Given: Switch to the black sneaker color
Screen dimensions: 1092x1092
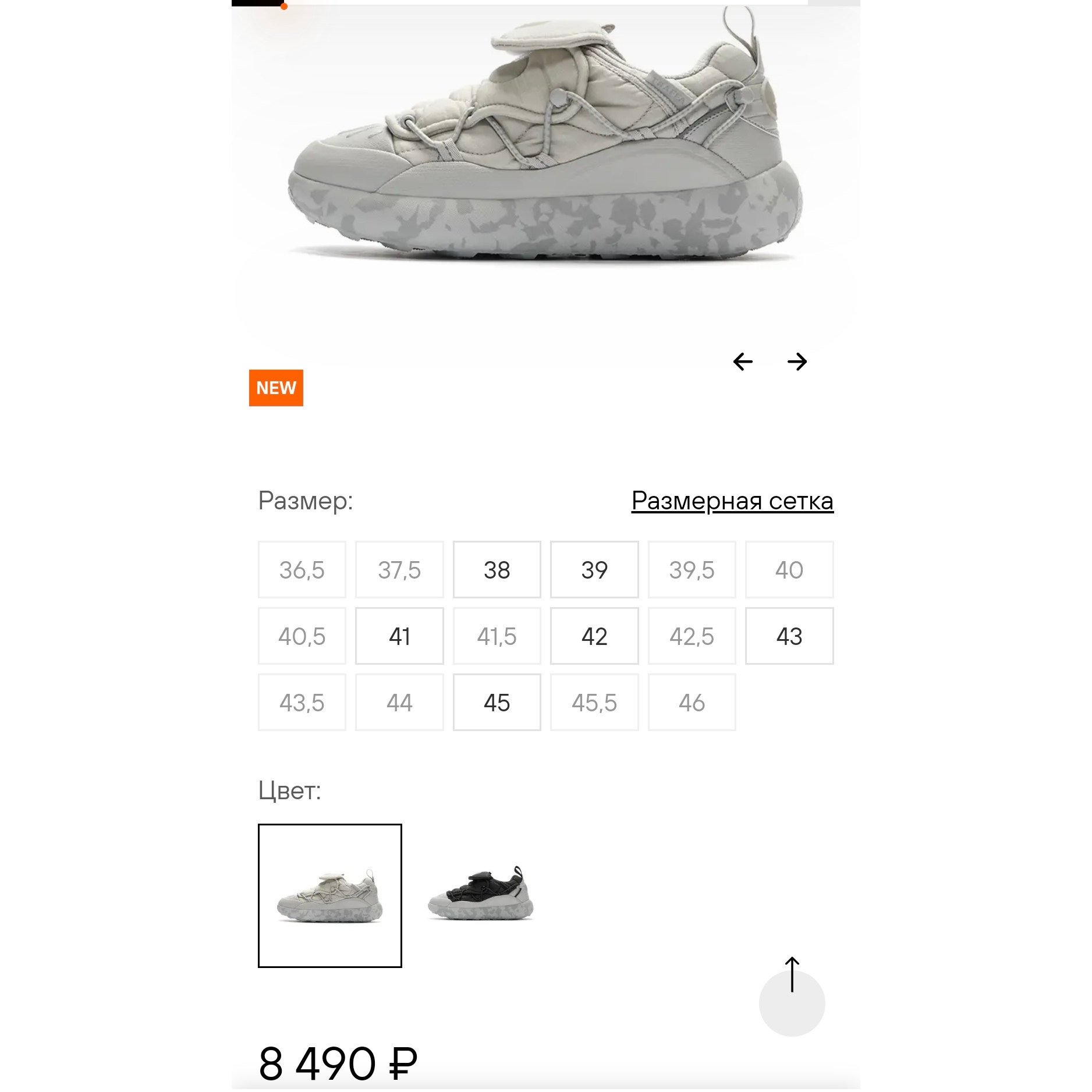Looking at the screenshot, I should click(x=481, y=895).
